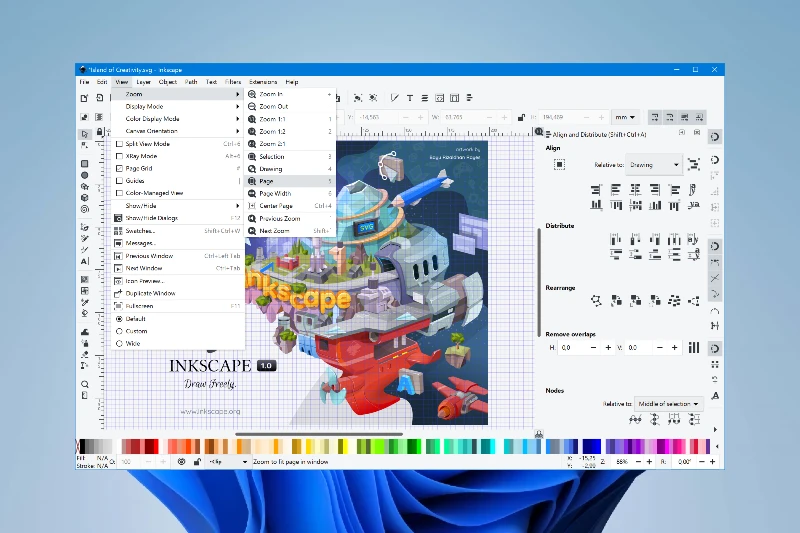Select the Wide layout radio option
The image size is (800, 533).
click(x=119, y=343)
